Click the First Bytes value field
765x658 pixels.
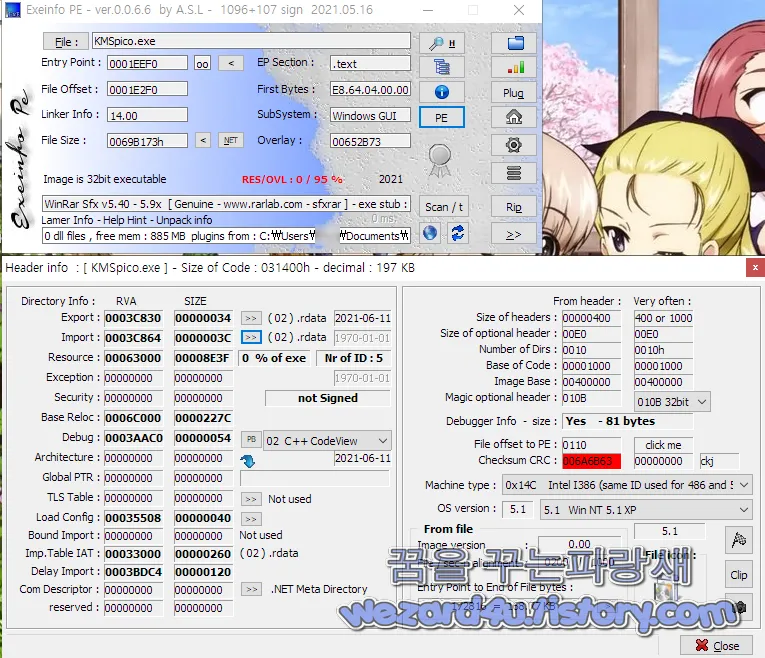point(370,90)
